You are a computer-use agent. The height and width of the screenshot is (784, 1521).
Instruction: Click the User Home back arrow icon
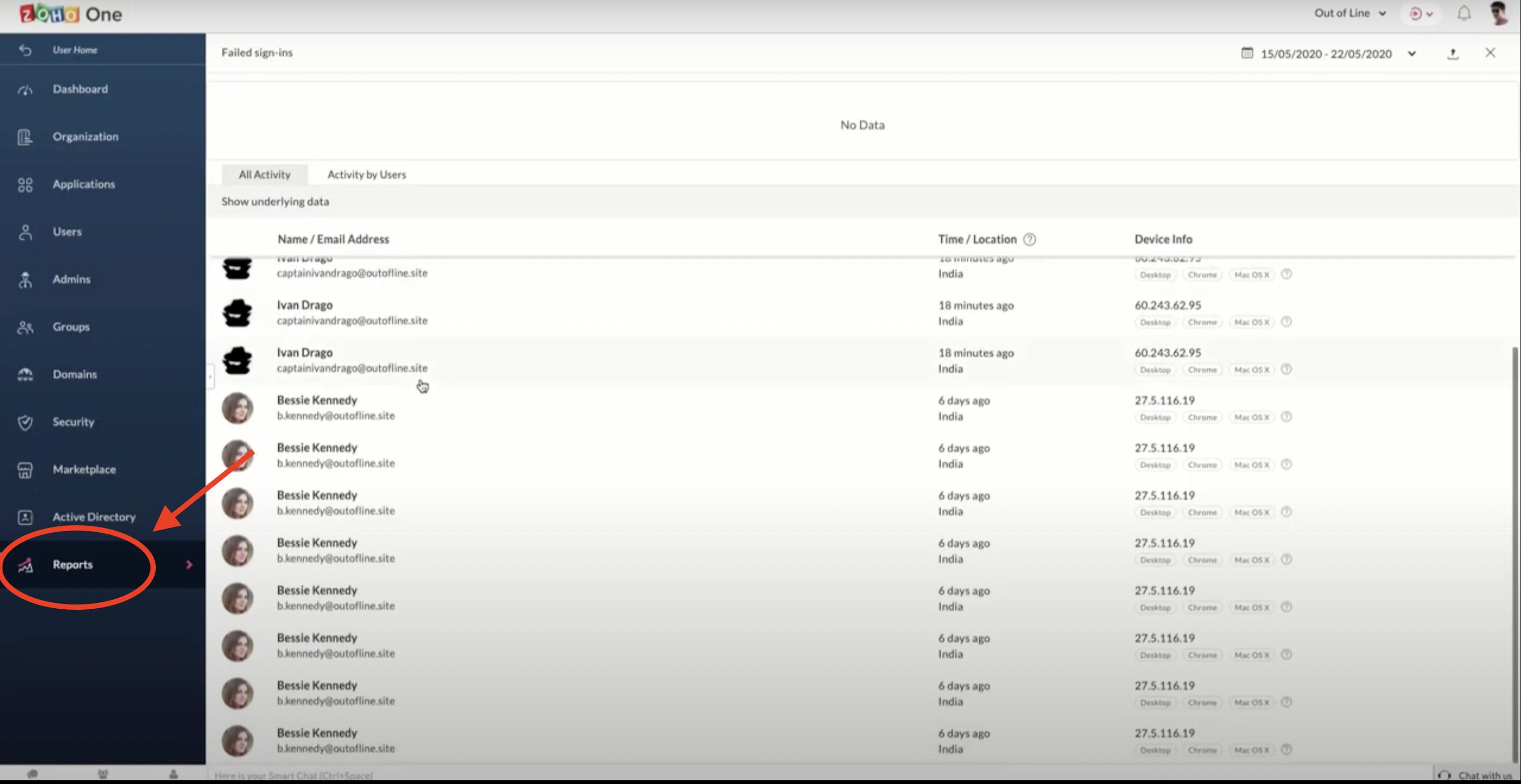click(25, 50)
